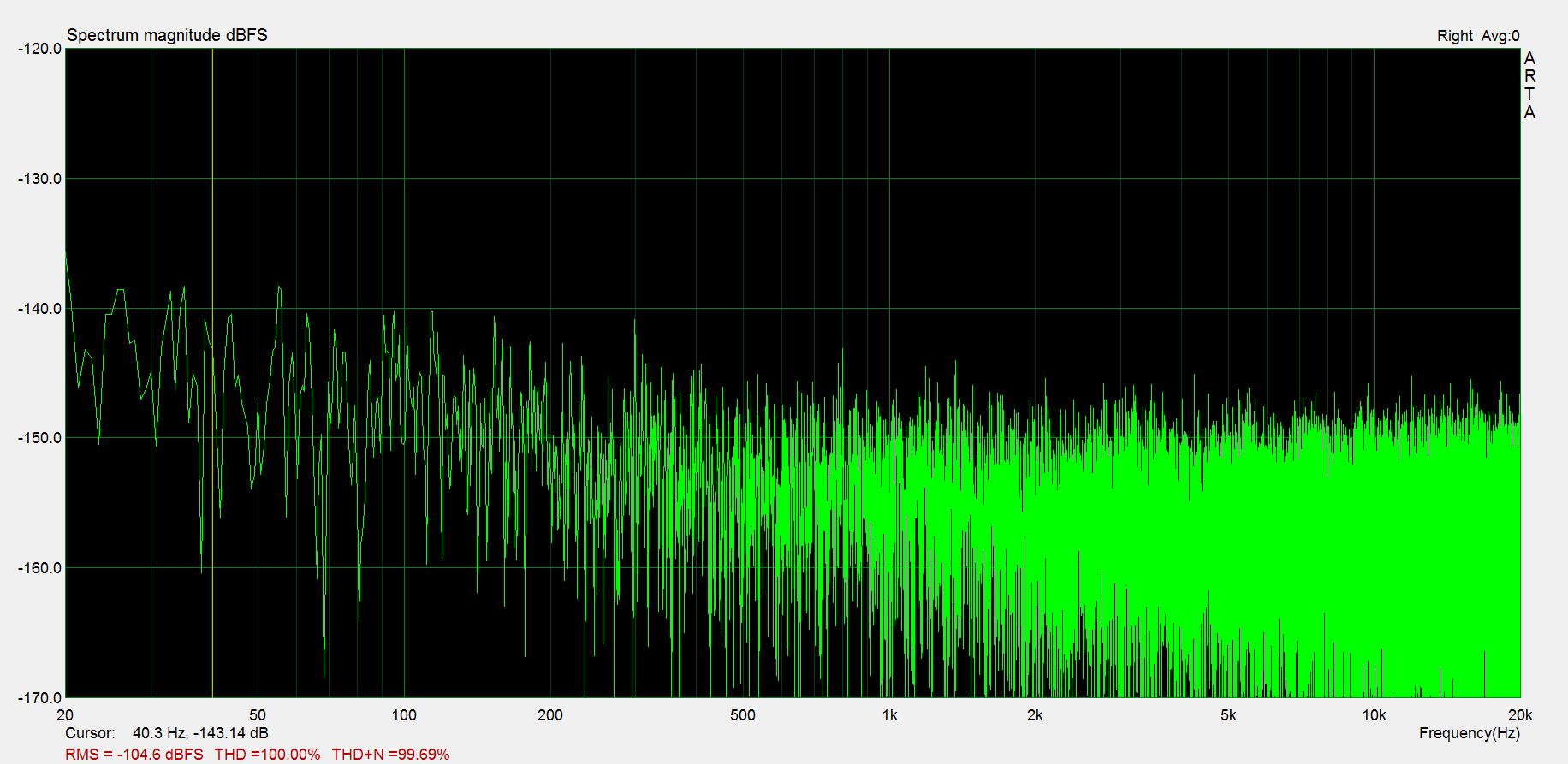Click the 'THD+N =99.69%' value
The width and height of the screenshot is (1568, 764).
coord(390,755)
